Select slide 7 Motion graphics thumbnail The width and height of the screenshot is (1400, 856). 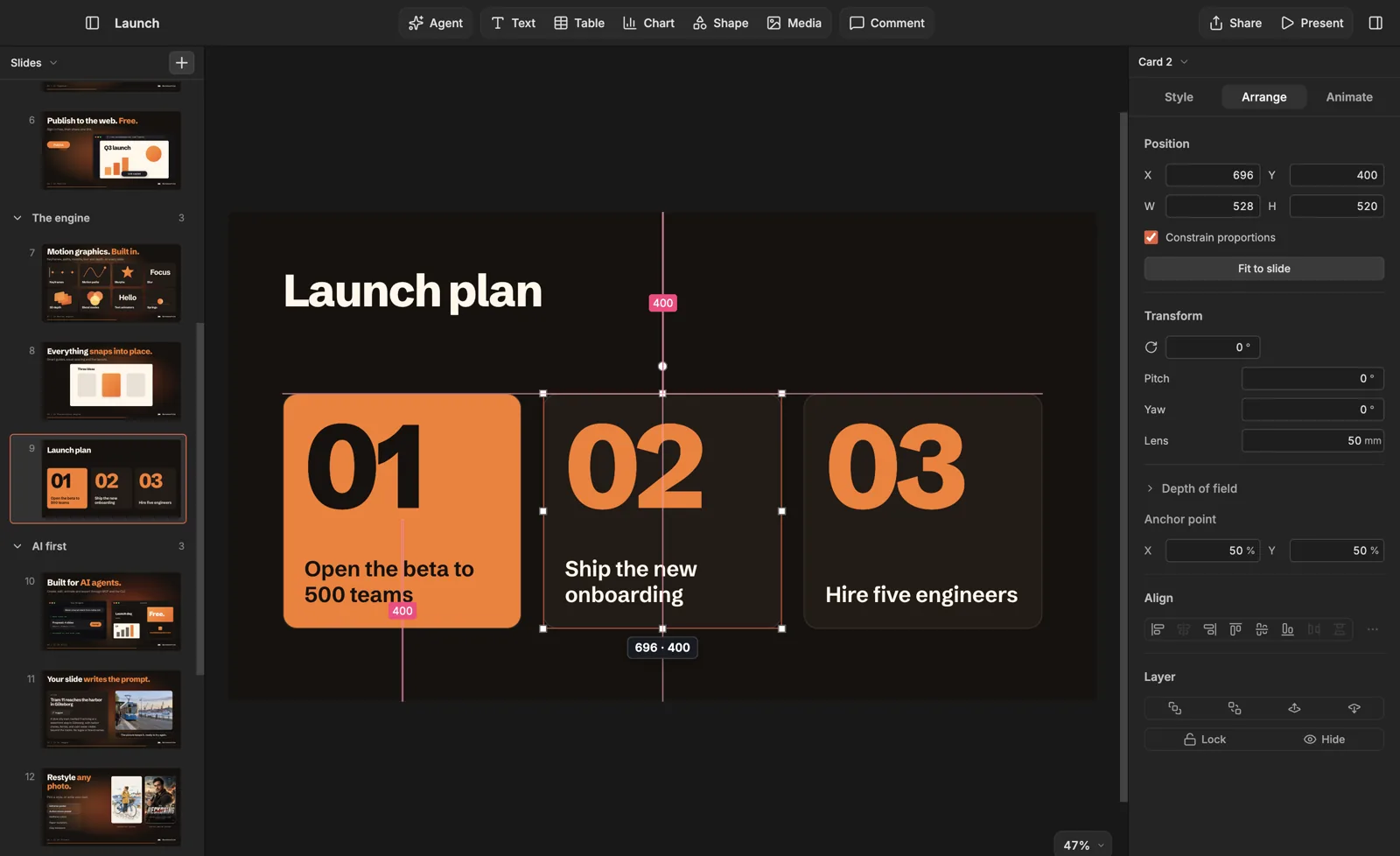tap(111, 283)
